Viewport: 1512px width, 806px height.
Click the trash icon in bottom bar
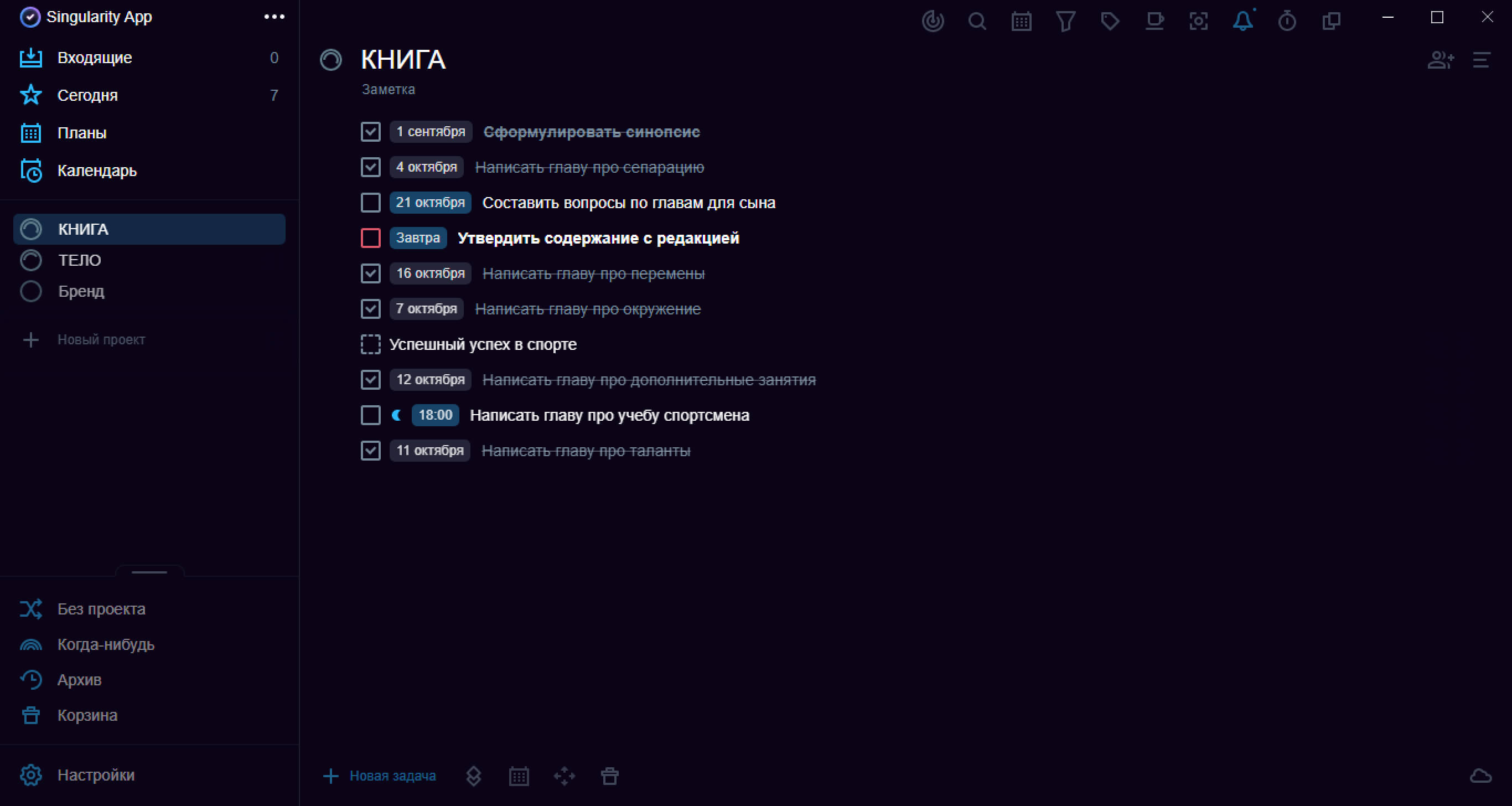click(x=610, y=776)
